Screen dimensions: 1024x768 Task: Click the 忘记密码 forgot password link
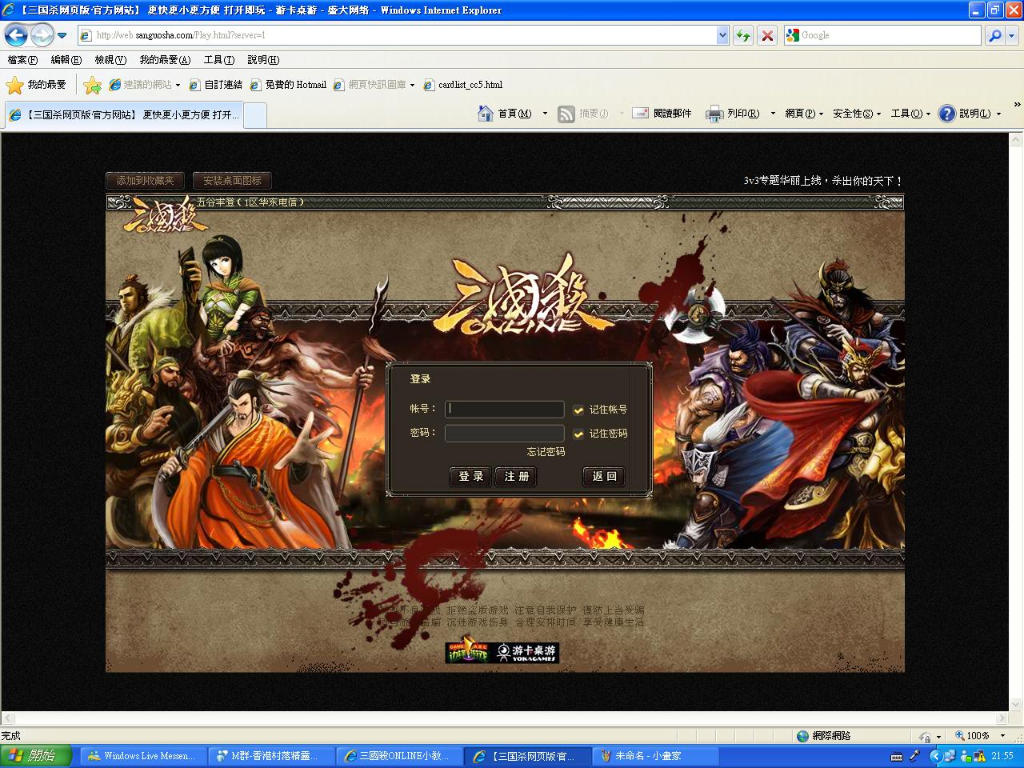tap(546, 452)
